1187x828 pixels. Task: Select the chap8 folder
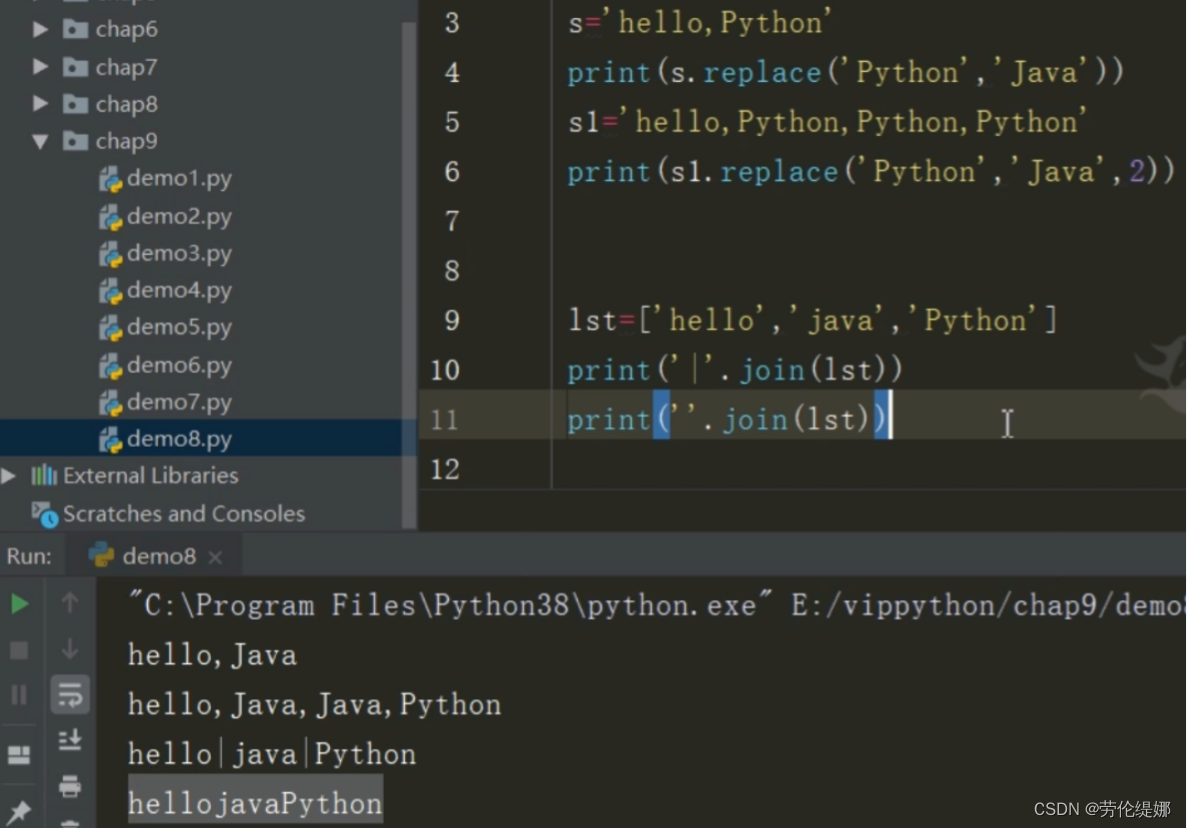[x=126, y=104]
